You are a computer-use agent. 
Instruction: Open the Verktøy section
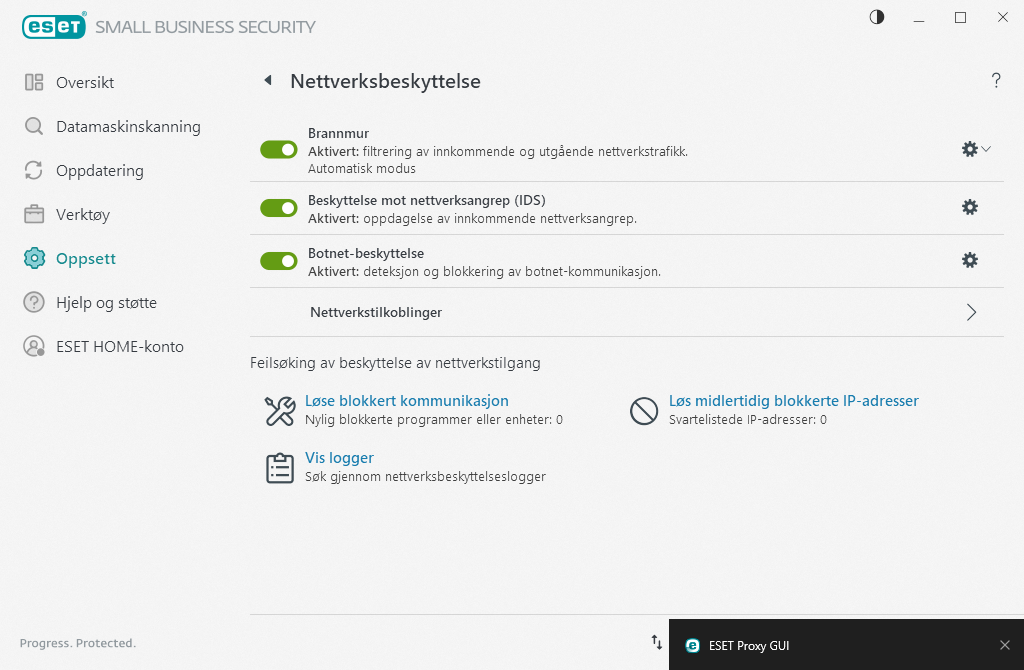(x=82, y=214)
